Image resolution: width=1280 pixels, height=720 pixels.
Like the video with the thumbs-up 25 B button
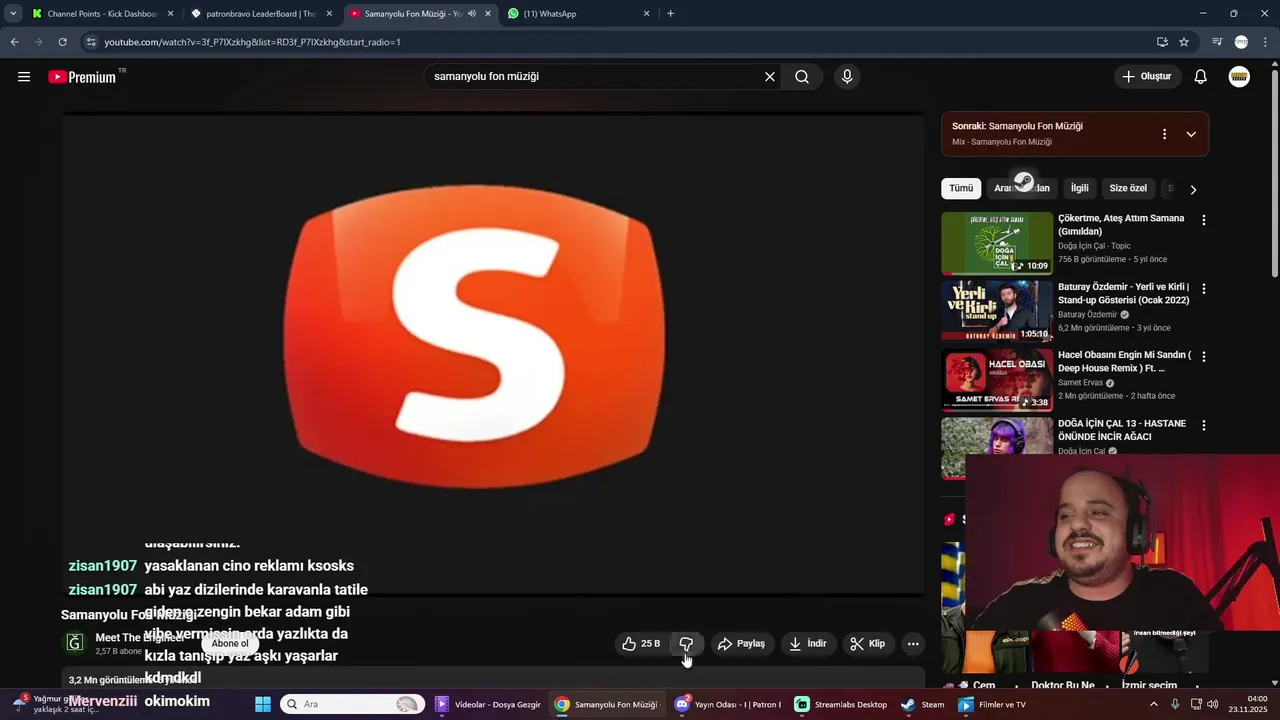click(x=641, y=644)
